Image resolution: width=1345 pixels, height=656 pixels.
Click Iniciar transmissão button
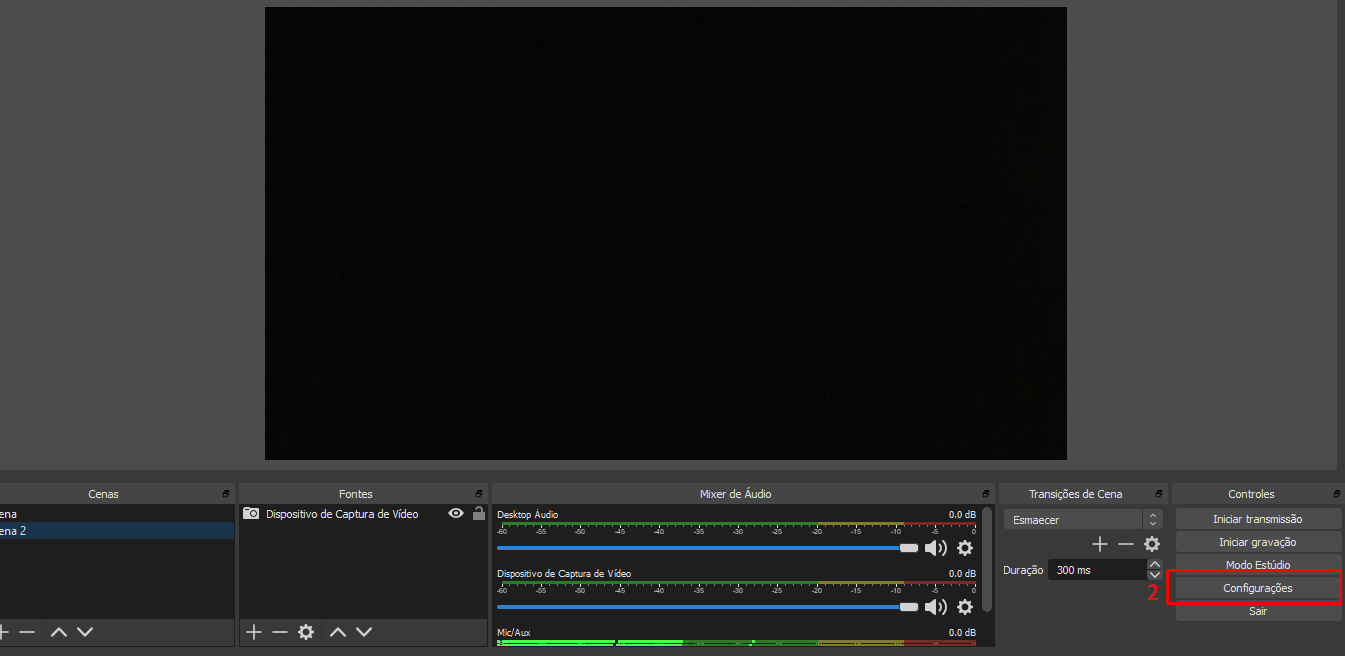coord(1258,519)
